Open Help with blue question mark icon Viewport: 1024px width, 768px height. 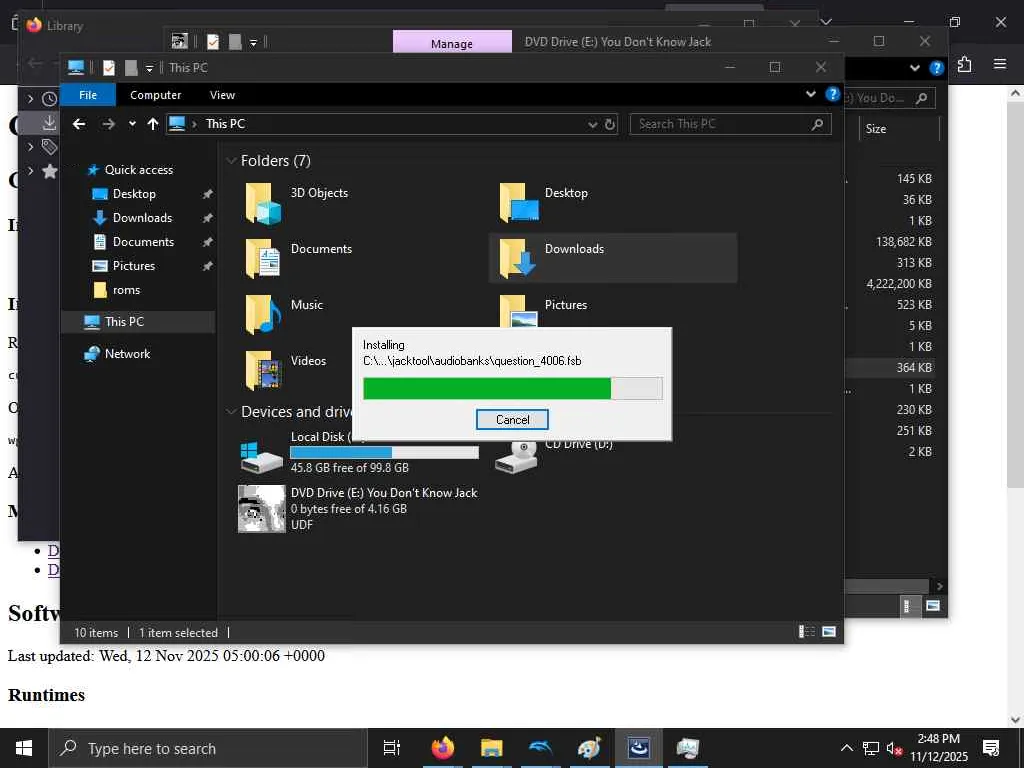pos(832,94)
